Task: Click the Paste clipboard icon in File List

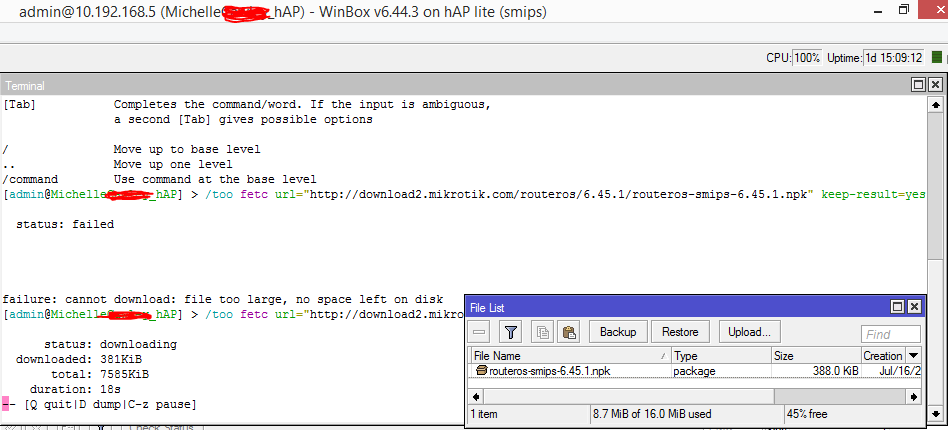Action: point(569,332)
